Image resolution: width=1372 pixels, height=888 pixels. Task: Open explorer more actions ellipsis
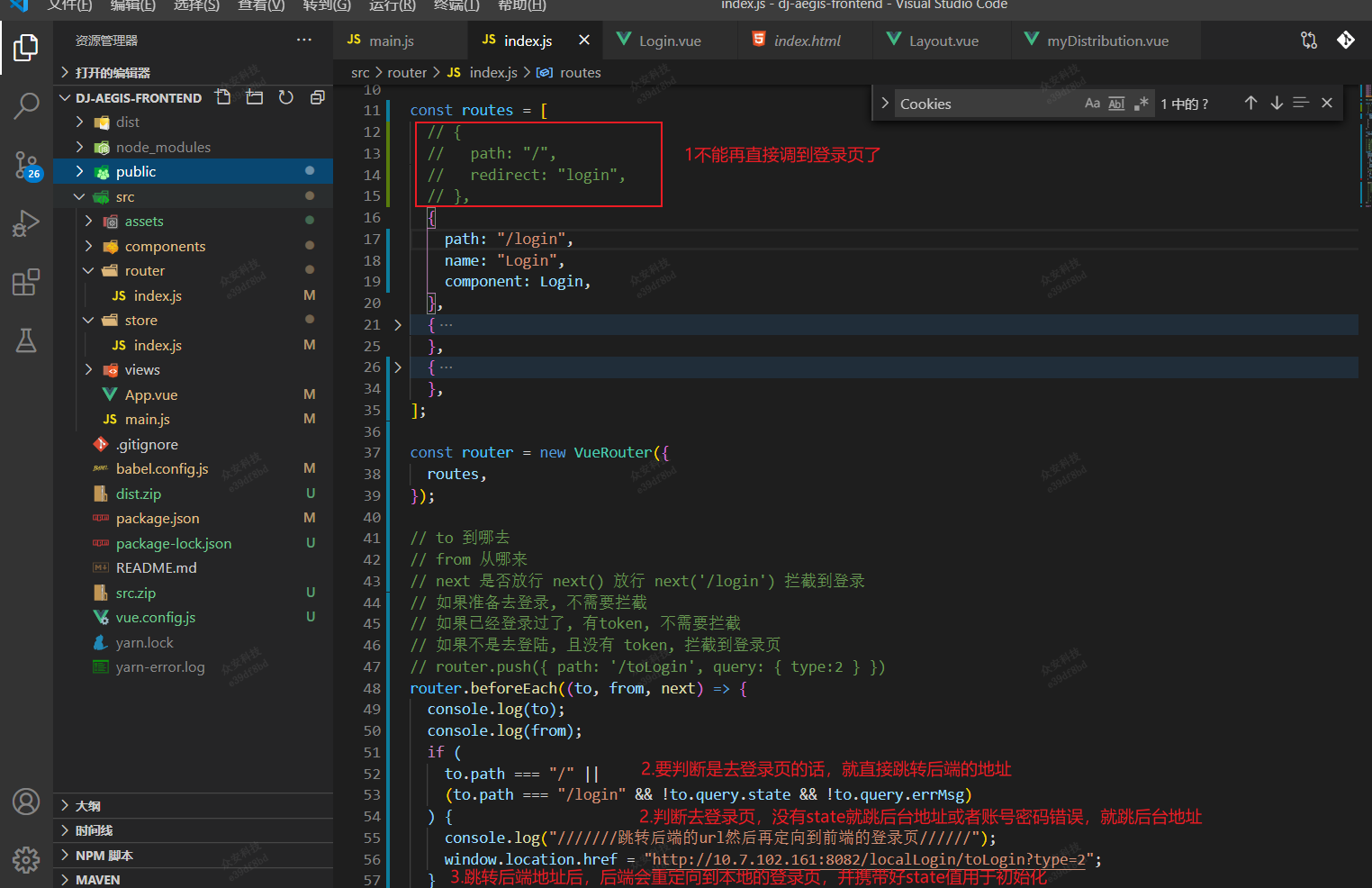click(304, 41)
